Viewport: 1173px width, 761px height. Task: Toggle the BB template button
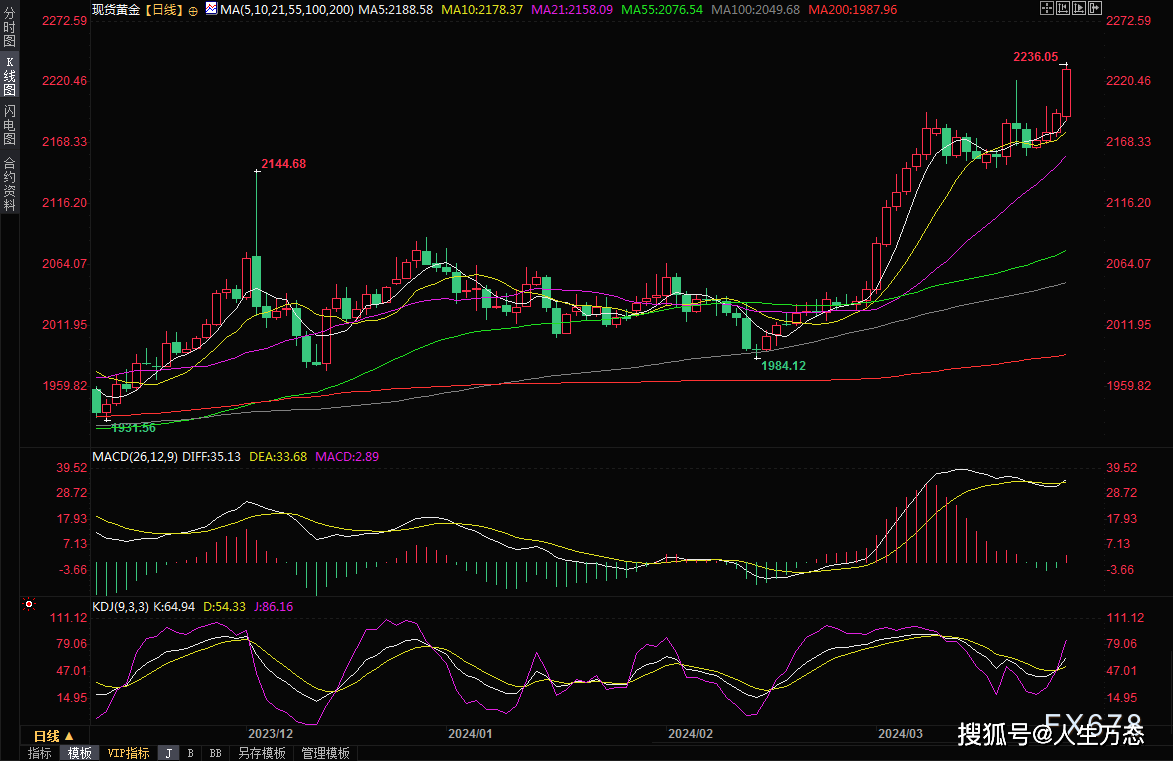coord(214,753)
